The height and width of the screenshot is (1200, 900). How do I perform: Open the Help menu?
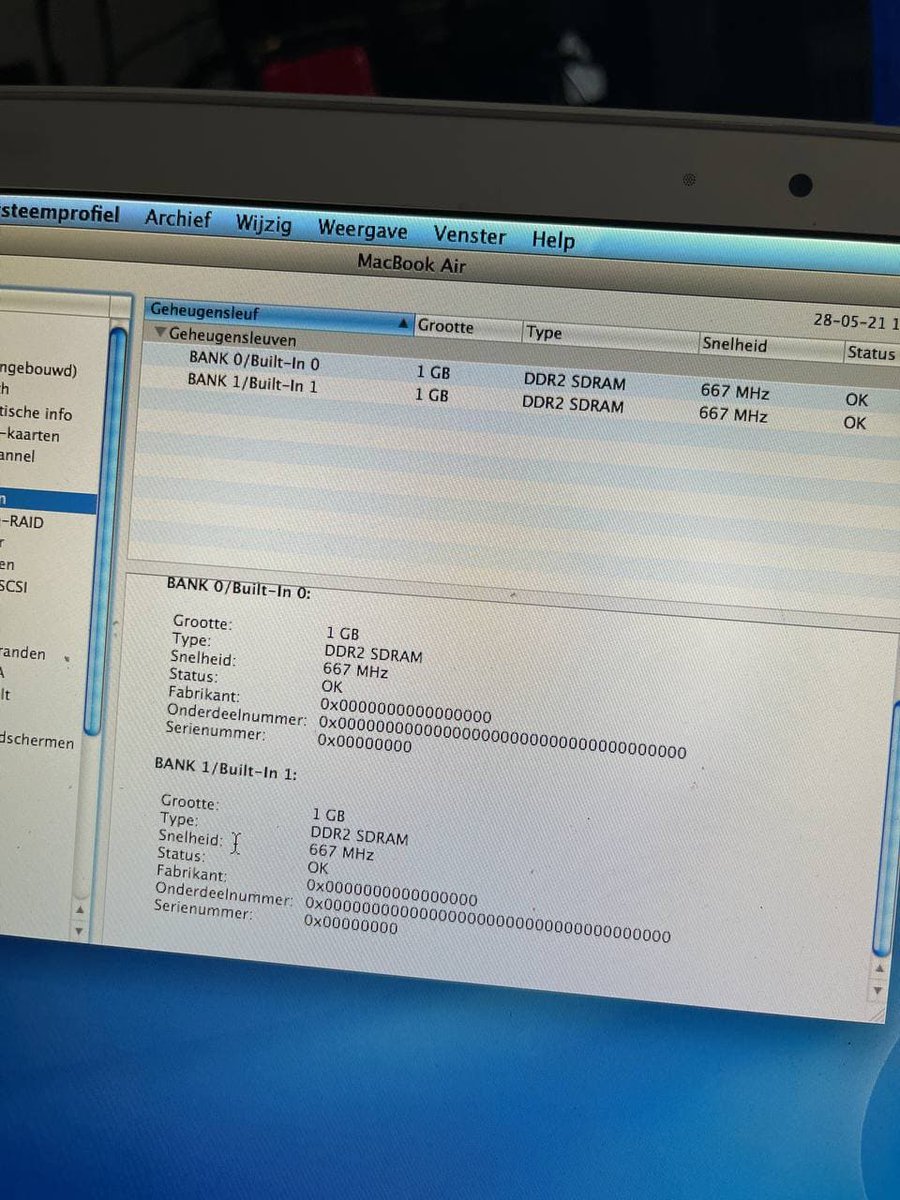pos(553,241)
